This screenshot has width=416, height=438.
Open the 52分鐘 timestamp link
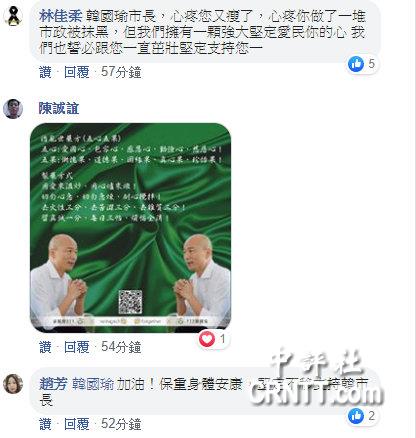point(121,424)
